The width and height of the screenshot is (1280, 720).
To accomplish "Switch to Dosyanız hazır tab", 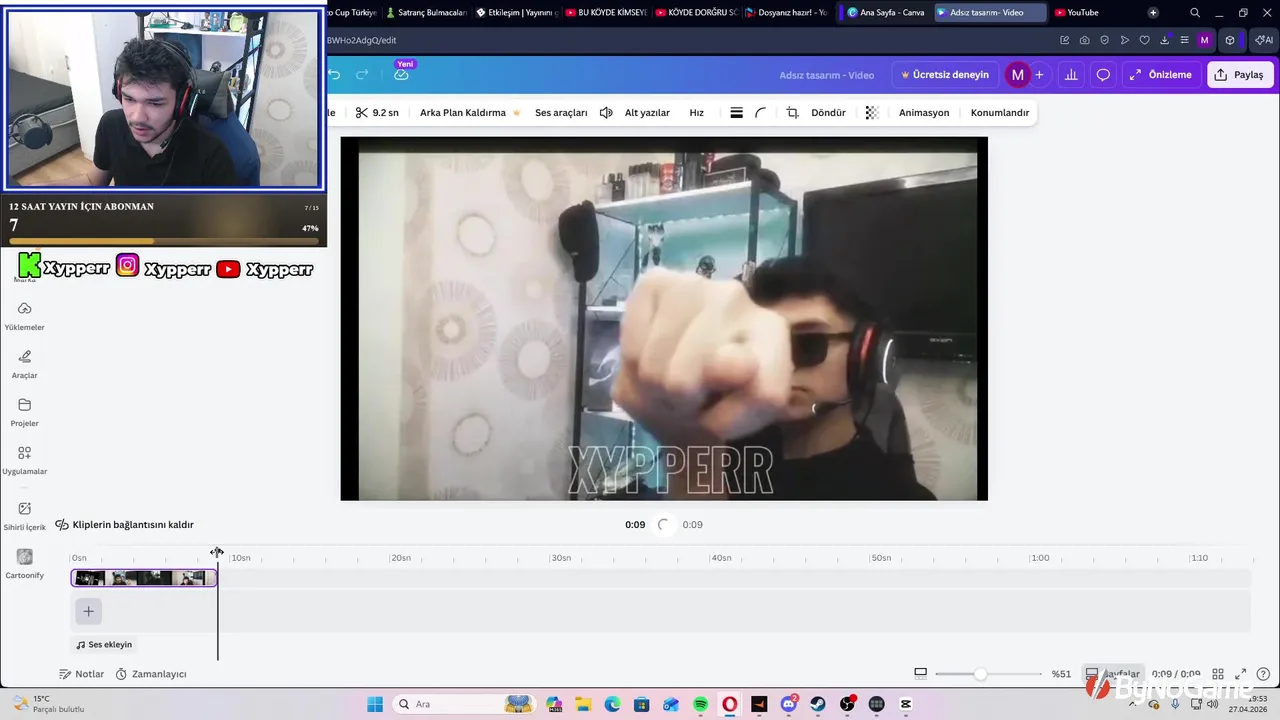I will tap(786, 12).
